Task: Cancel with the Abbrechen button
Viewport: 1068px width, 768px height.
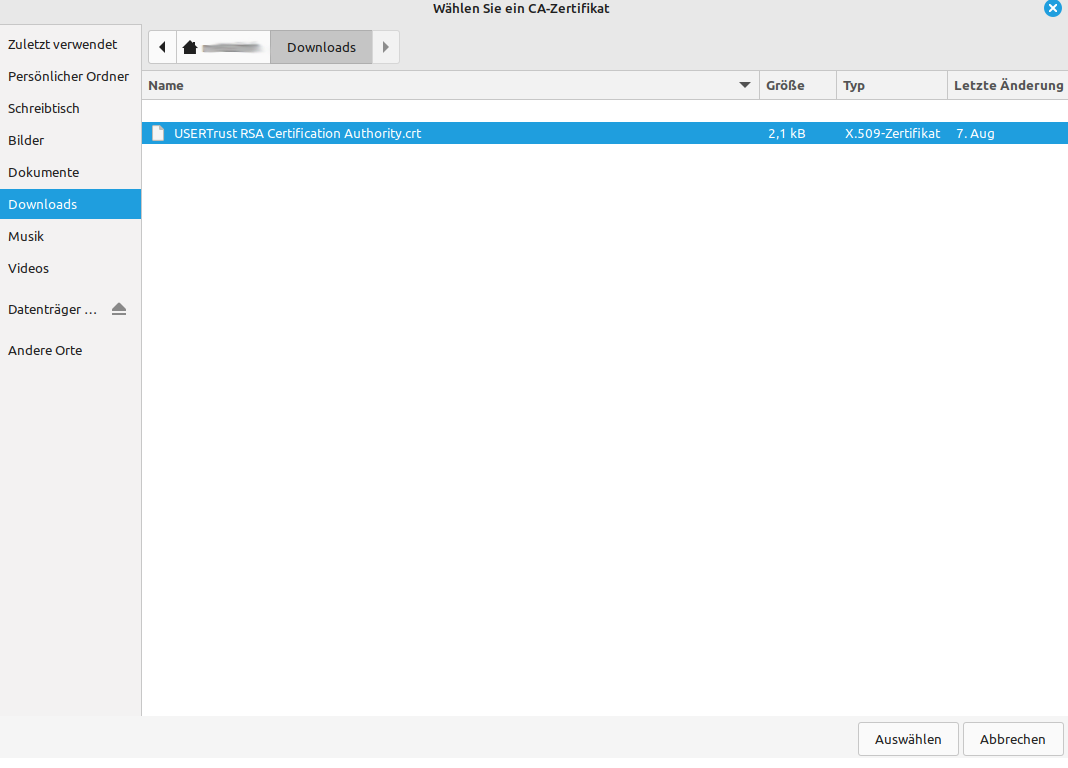Action: click(x=1012, y=739)
